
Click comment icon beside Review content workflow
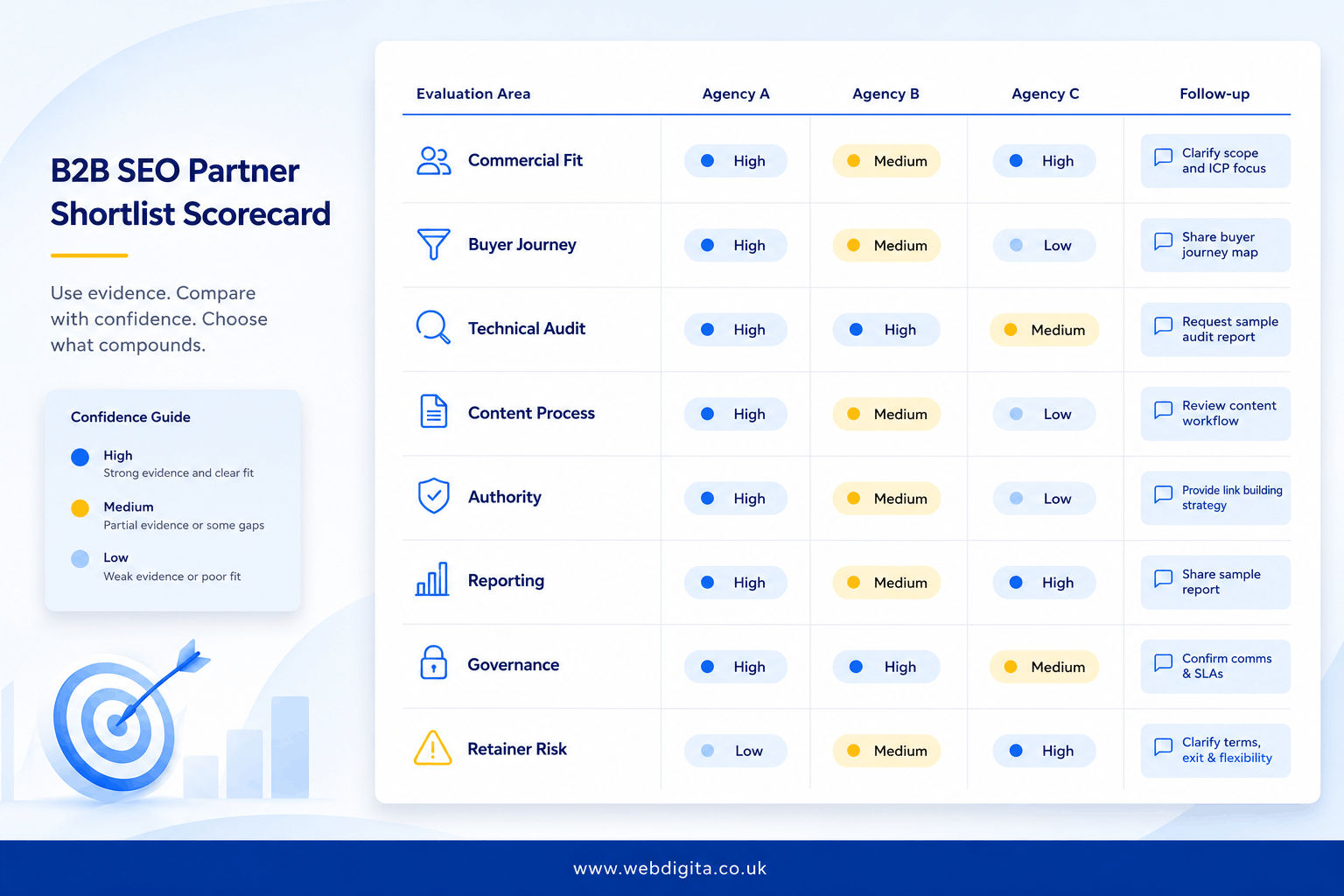1163,409
